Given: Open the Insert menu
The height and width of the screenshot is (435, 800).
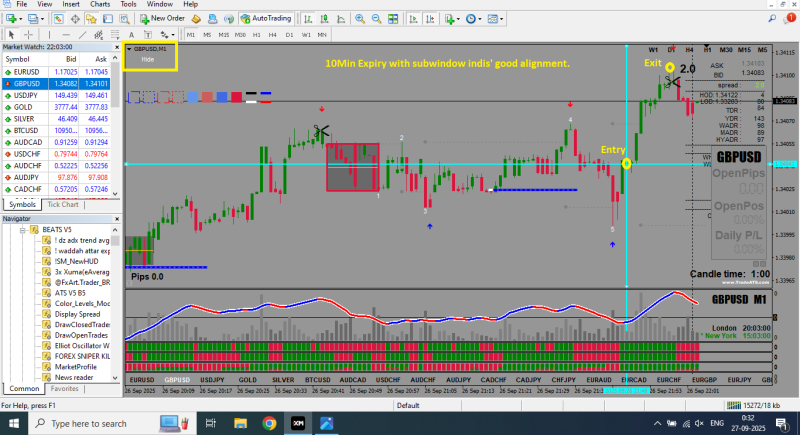Looking at the screenshot, I should pyautogui.click(x=70, y=4).
